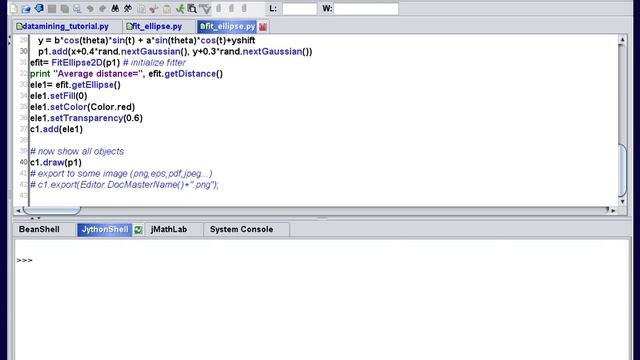The image size is (640, 360).
Task: Click the copy toolbar icon
Action: click(141, 8)
